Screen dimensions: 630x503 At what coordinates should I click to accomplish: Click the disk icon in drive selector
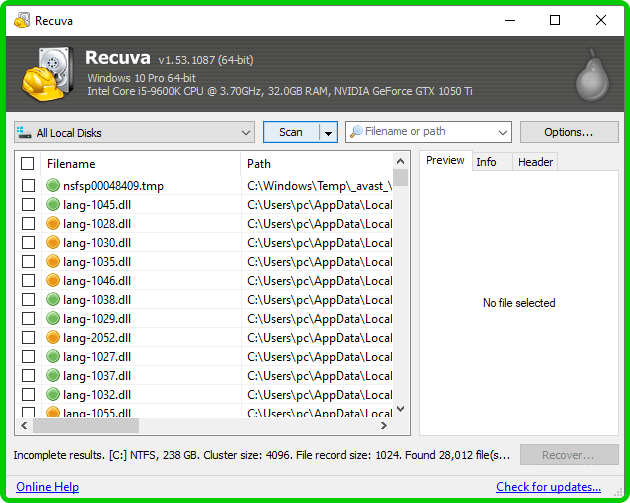click(x=24, y=132)
